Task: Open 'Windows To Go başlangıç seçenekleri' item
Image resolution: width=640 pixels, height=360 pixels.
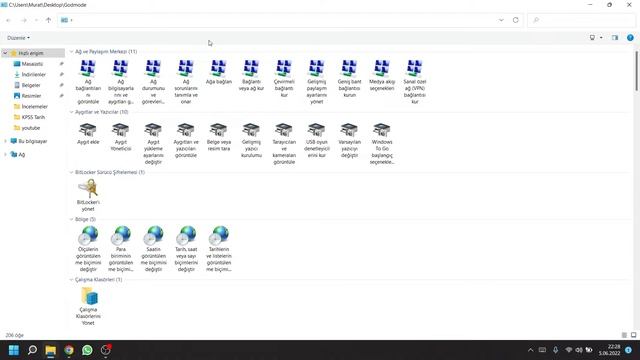Action: click(x=382, y=143)
